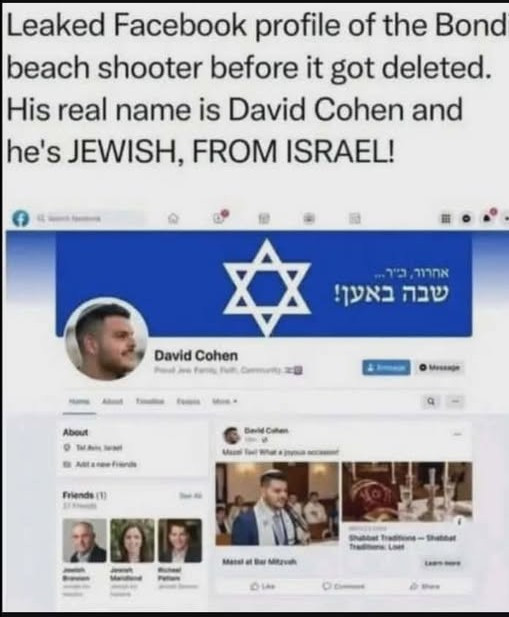Click the Search Facebook input field
This screenshot has height=617, width=509.
[89, 218]
